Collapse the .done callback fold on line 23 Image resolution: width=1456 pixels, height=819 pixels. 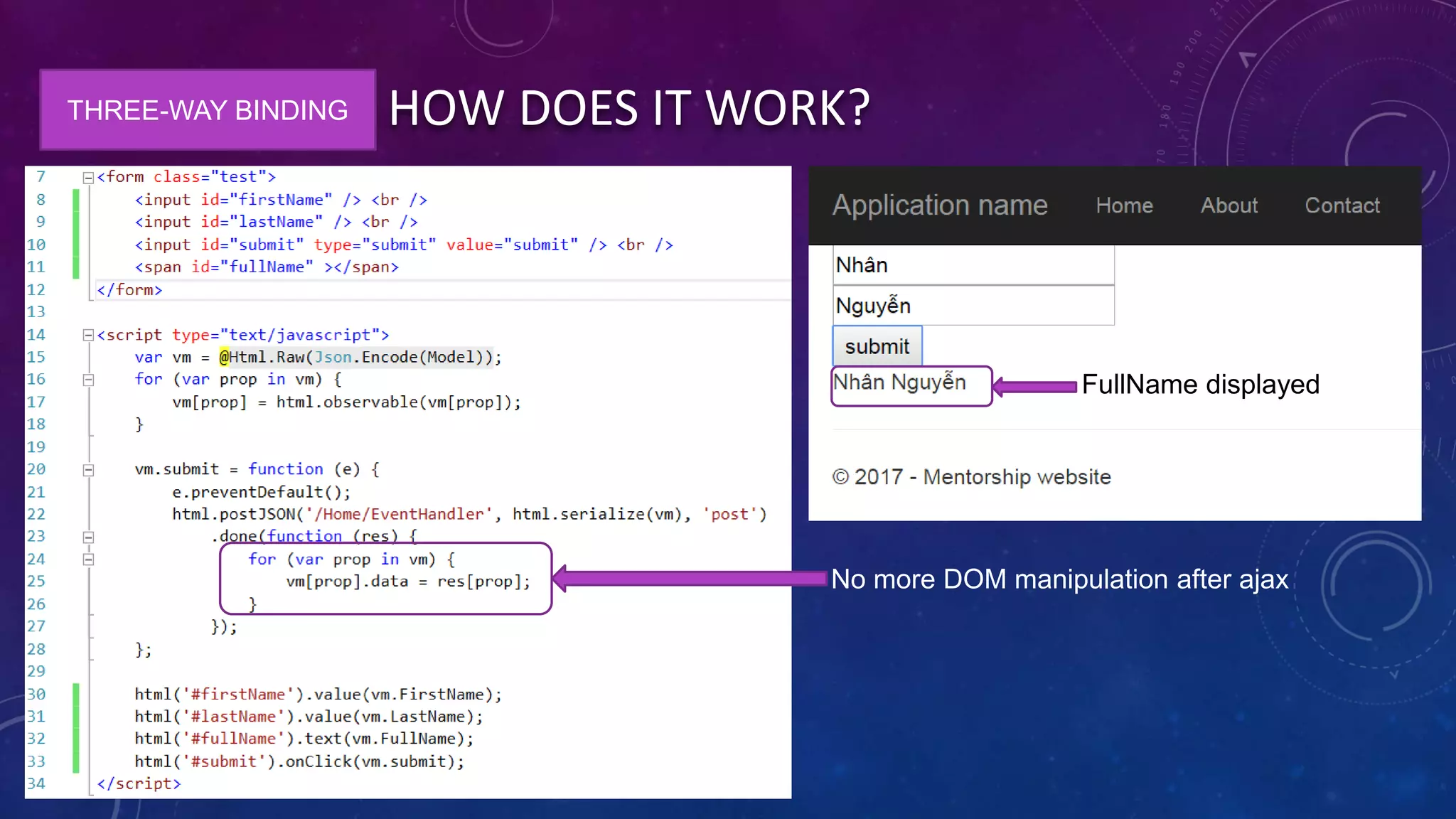tap(88, 537)
